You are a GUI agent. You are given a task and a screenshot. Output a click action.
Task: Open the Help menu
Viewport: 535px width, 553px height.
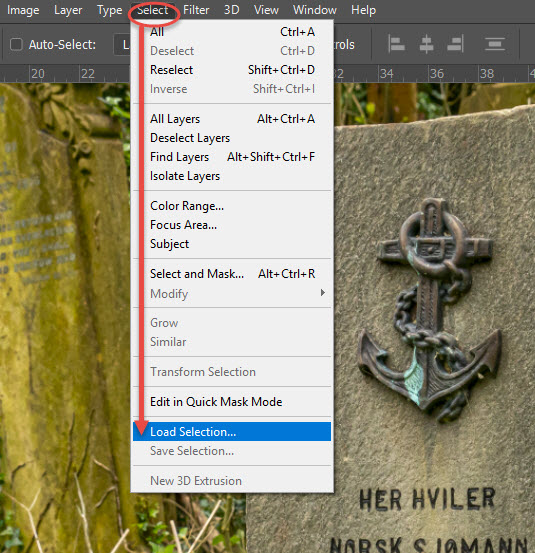(363, 10)
